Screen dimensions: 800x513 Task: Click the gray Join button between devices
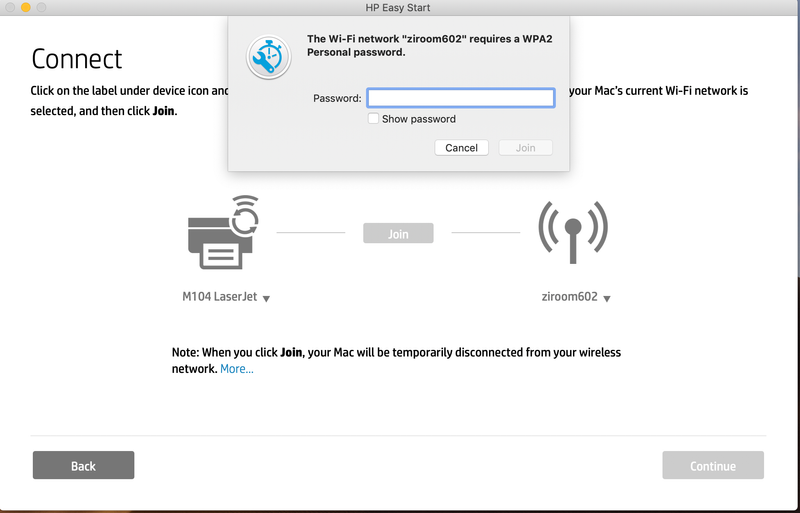tap(398, 233)
